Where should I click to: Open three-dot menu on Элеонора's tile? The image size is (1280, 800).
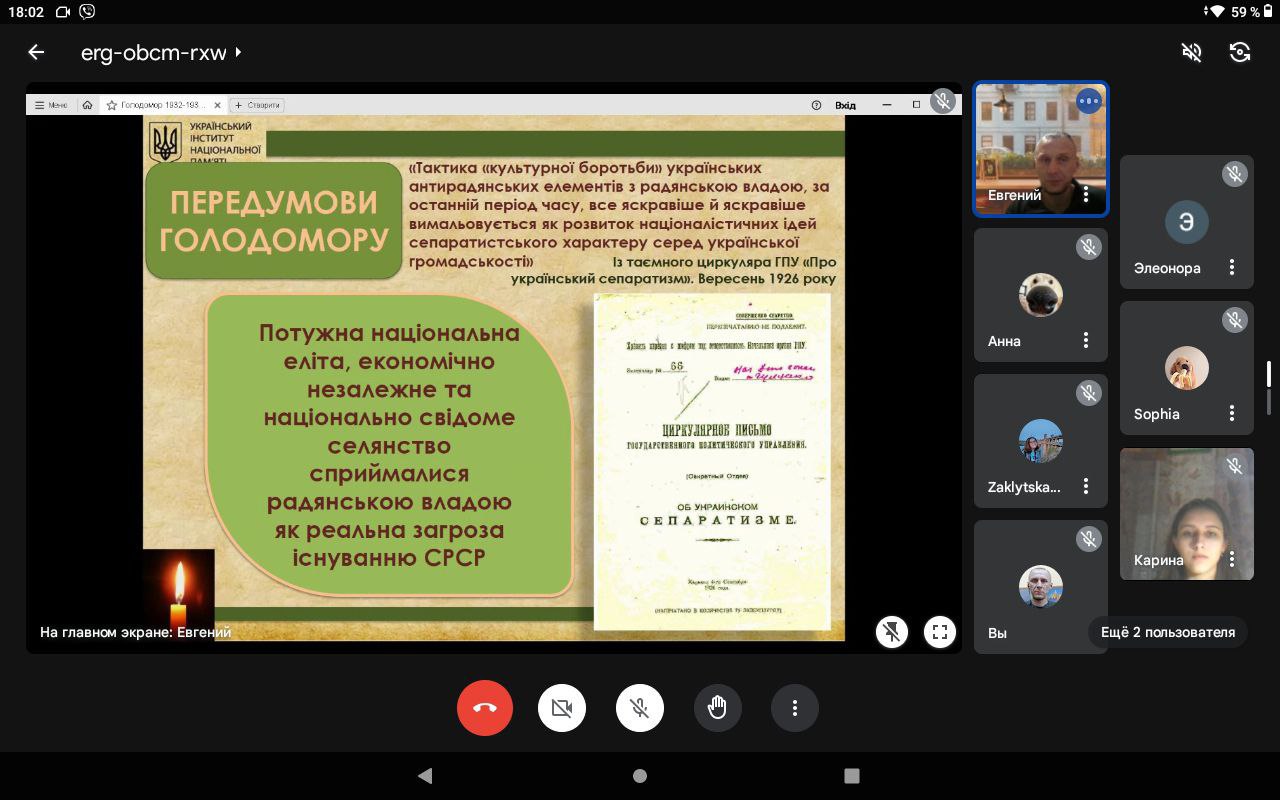pos(1232,268)
